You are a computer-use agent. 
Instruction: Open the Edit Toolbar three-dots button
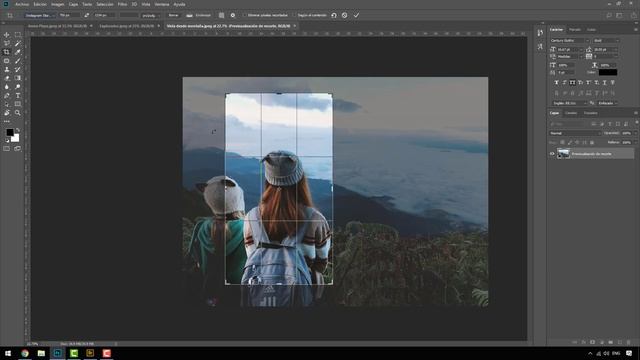7,121
